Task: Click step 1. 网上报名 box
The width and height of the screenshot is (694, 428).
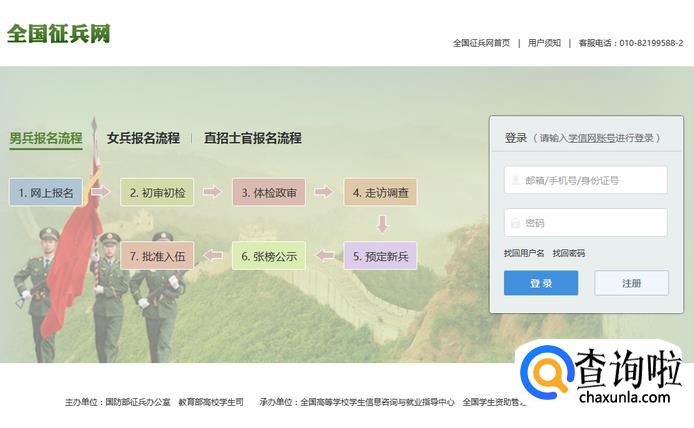Action: click(x=46, y=193)
